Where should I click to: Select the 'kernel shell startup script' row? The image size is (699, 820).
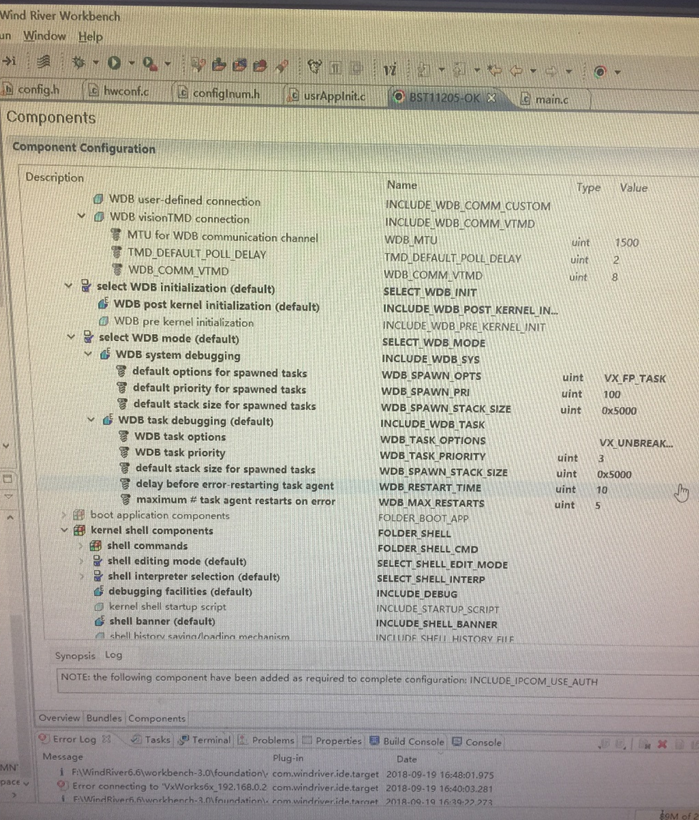point(167,606)
